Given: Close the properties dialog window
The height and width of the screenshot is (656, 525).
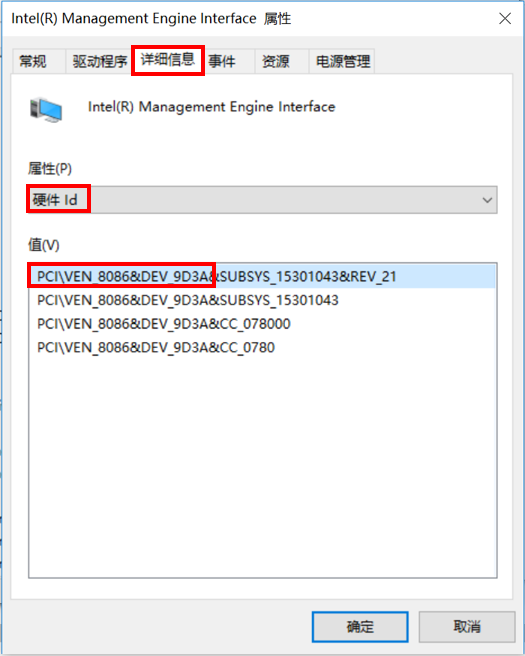Looking at the screenshot, I should (x=505, y=18).
